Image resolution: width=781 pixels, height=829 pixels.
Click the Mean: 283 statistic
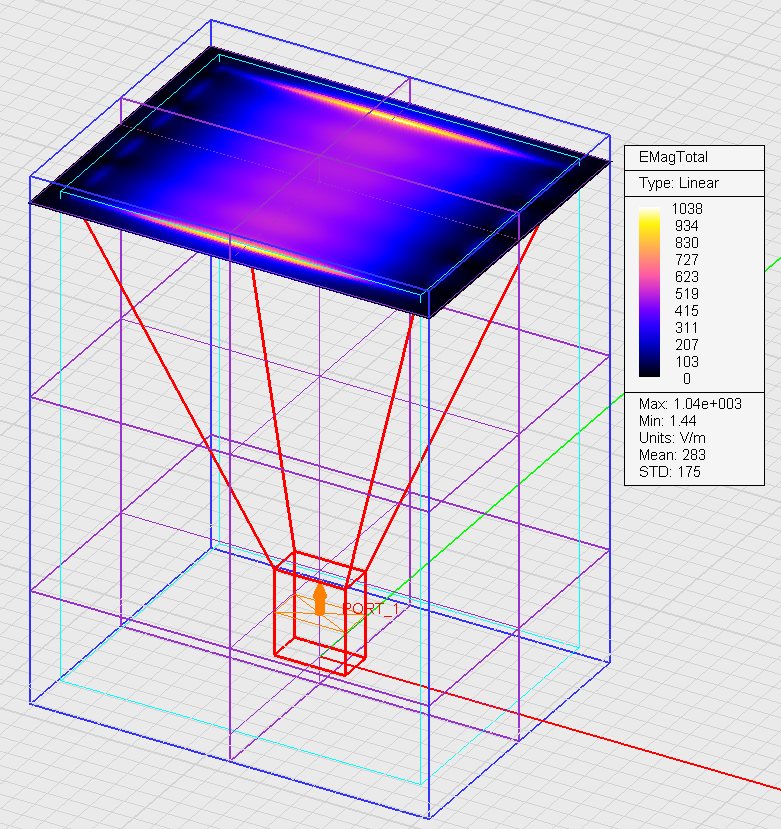[672, 454]
